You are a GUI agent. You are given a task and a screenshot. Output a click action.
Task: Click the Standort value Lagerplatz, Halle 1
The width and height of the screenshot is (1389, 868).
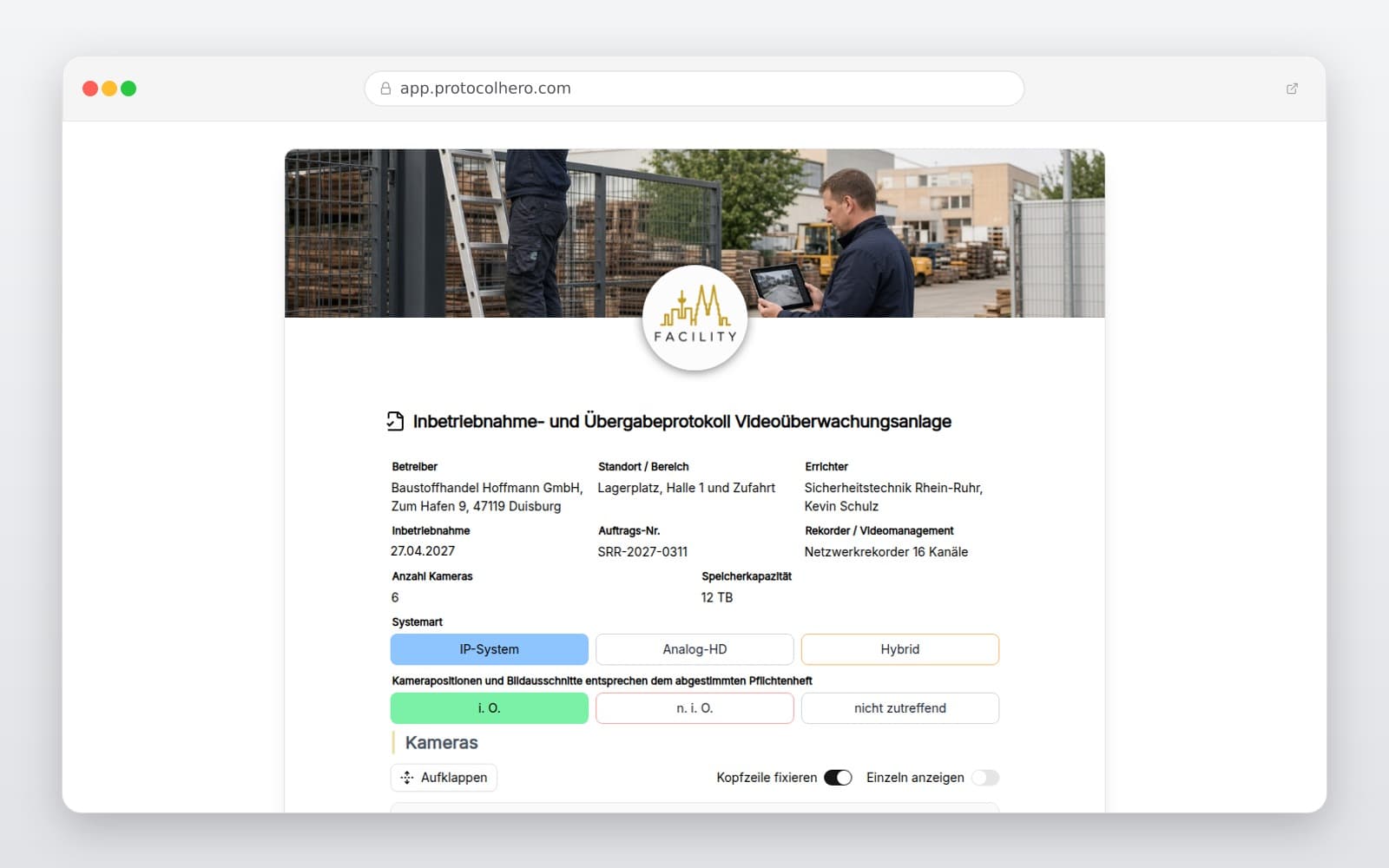tap(686, 488)
